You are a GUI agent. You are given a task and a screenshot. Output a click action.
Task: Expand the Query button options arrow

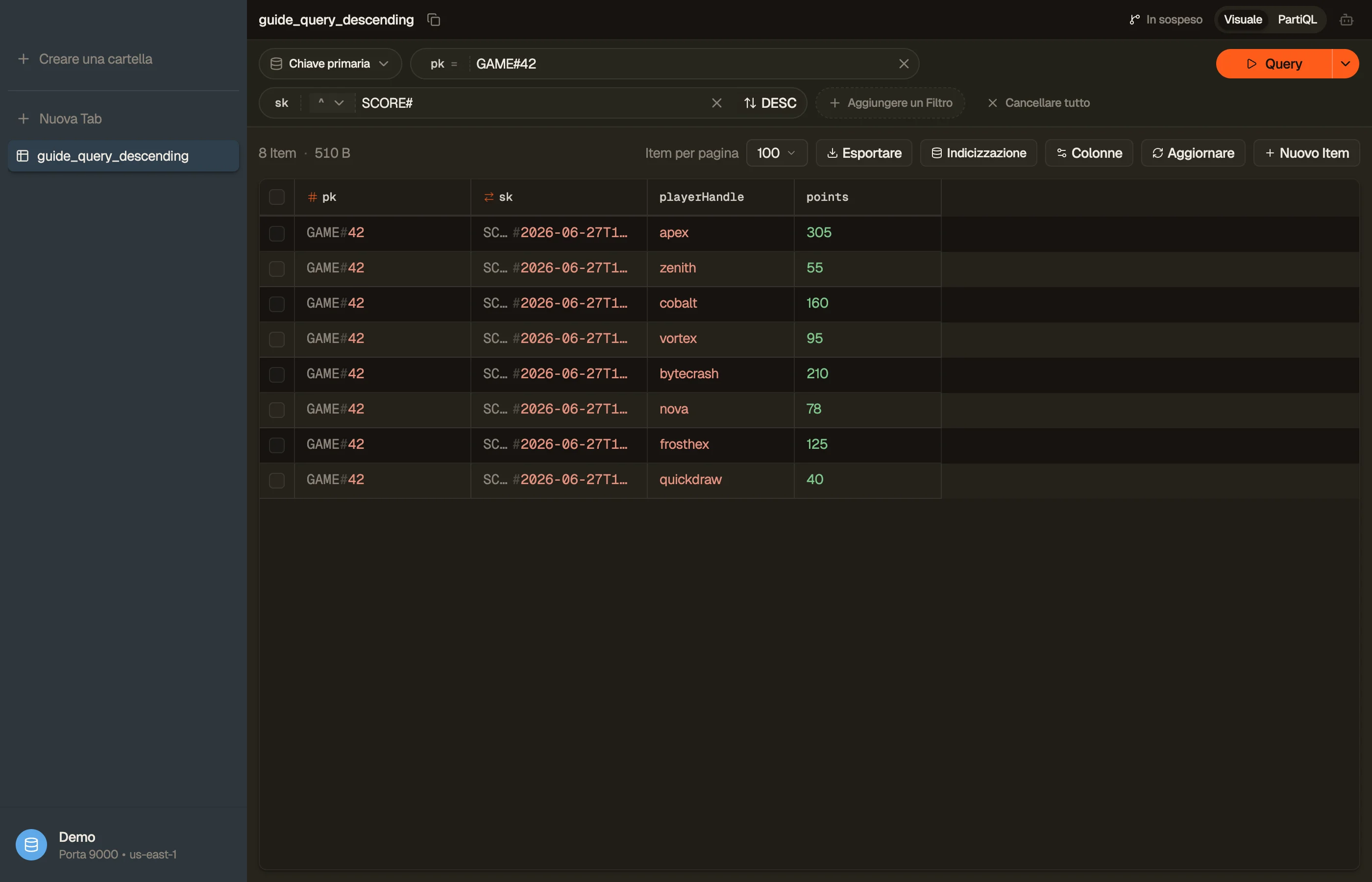(x=1346, y=64)
